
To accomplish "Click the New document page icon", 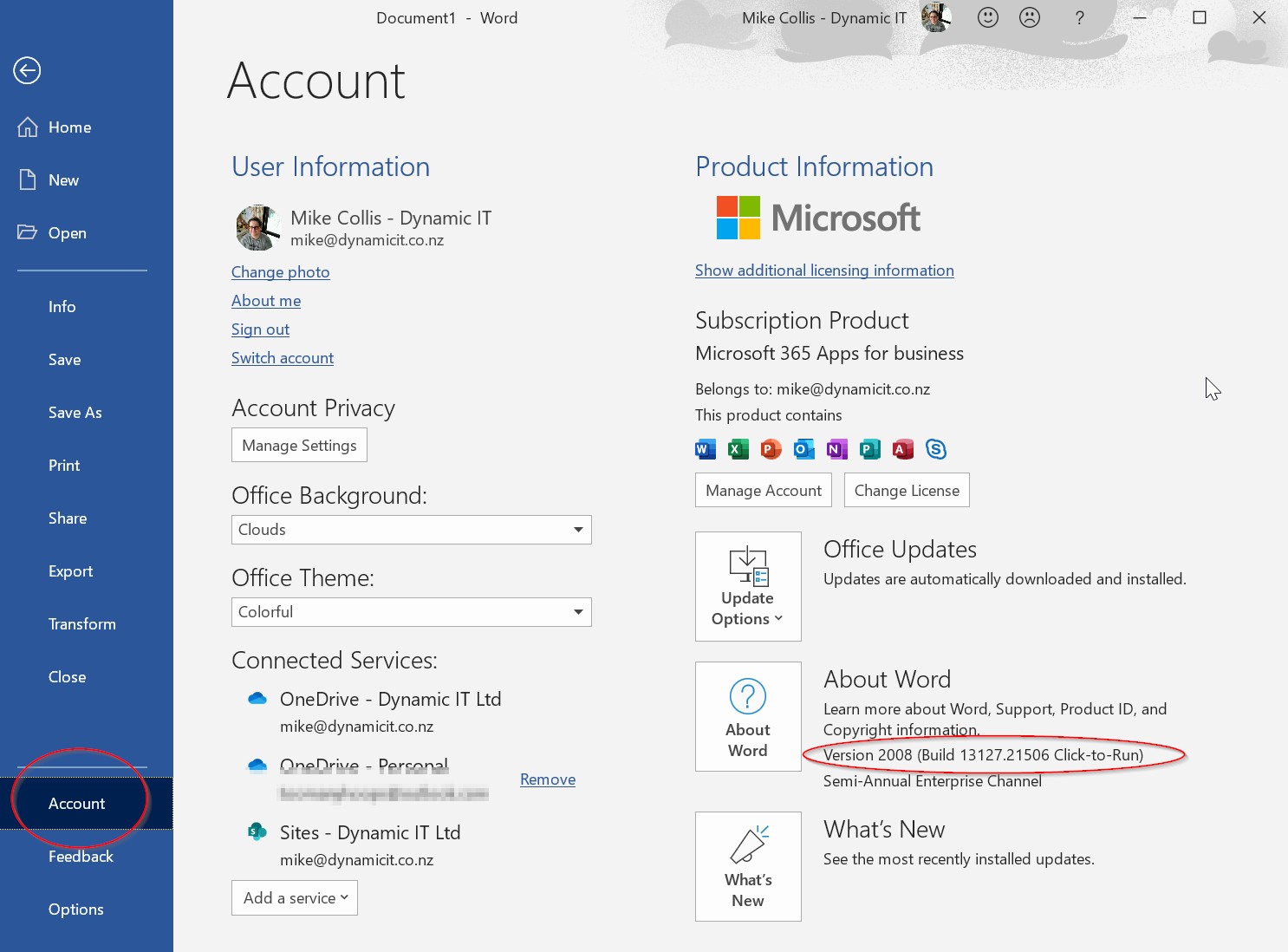I will pyautogui.click(x=28, y=180).
